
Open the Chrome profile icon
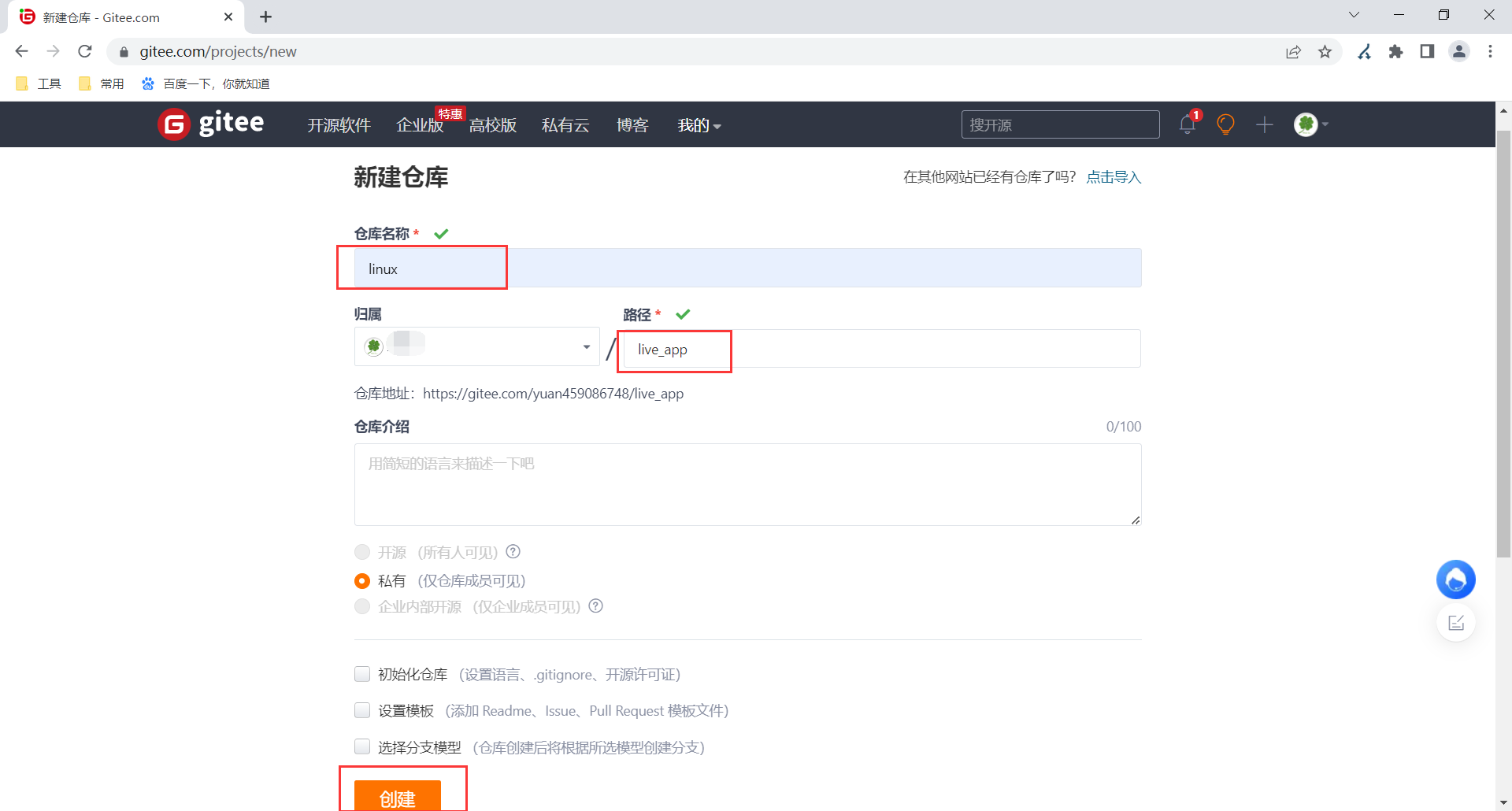coord(1459,51)
